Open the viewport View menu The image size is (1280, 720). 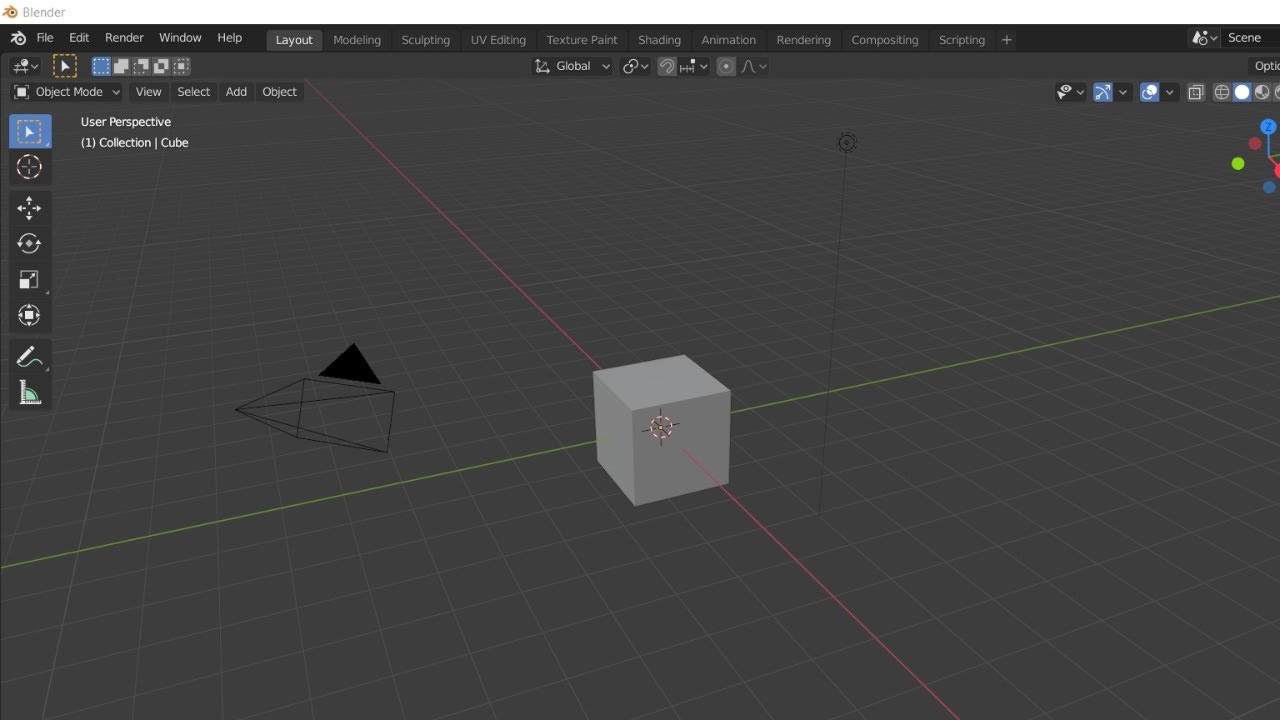click(x=148, y=92)
